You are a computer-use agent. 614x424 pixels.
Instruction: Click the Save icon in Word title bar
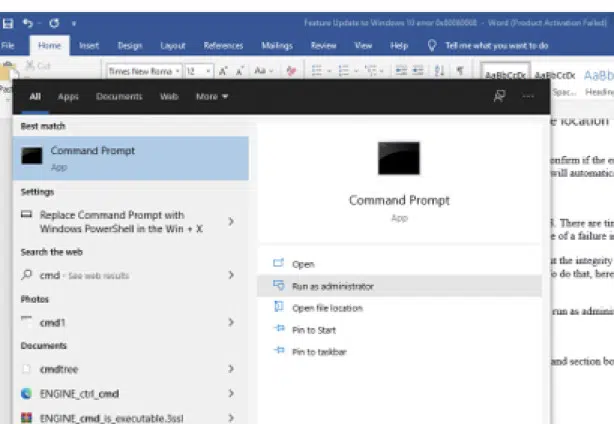pyautogui.click(x=7, y=23)
